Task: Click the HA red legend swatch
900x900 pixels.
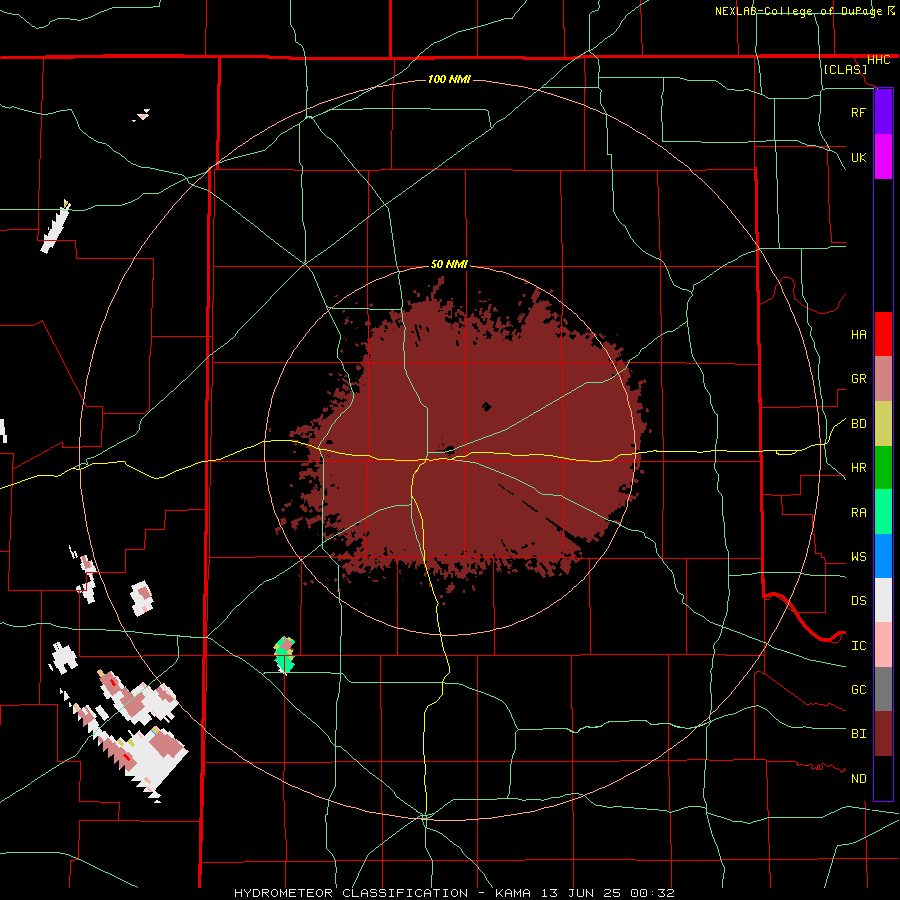Action: (883, 334)
